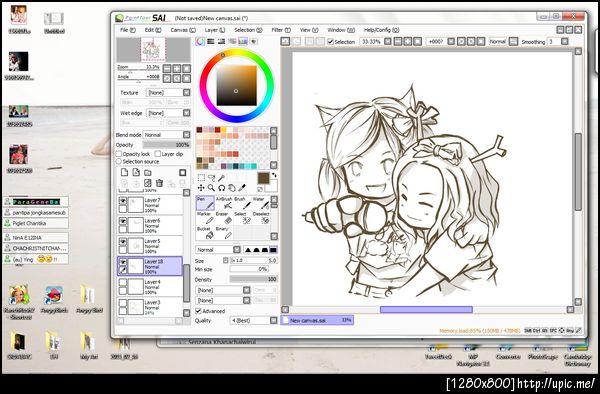This screenshot has height=394, width=600.
Task: Show the RGB slider panel
Action: point(210,41)
